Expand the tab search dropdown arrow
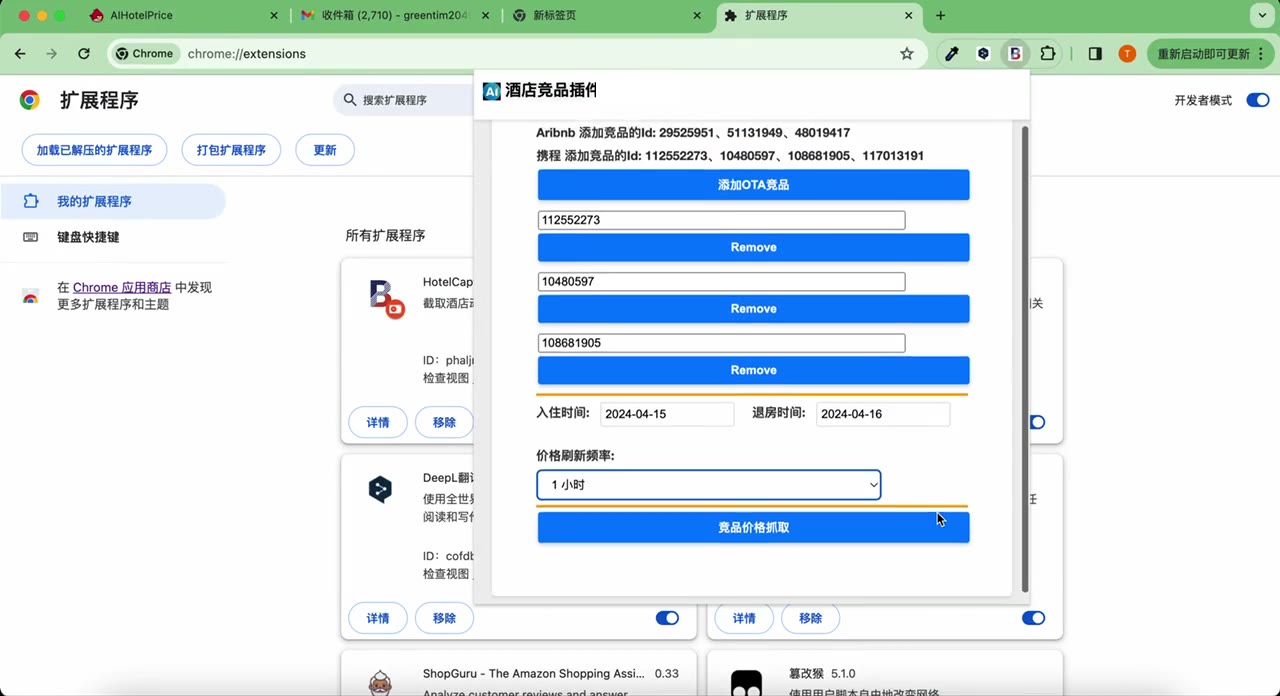This screenshot has height=696, width=1280. coord(1260,16)
